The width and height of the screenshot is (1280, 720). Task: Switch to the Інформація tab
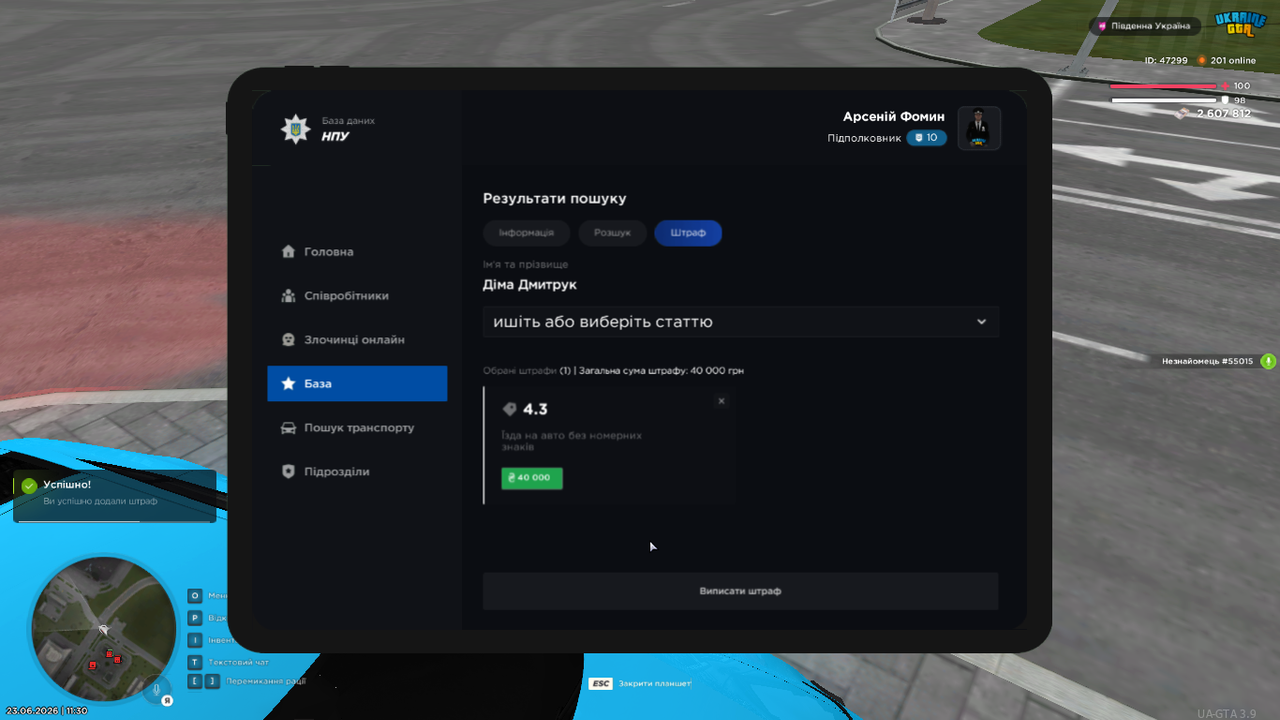tap(526, 233)
